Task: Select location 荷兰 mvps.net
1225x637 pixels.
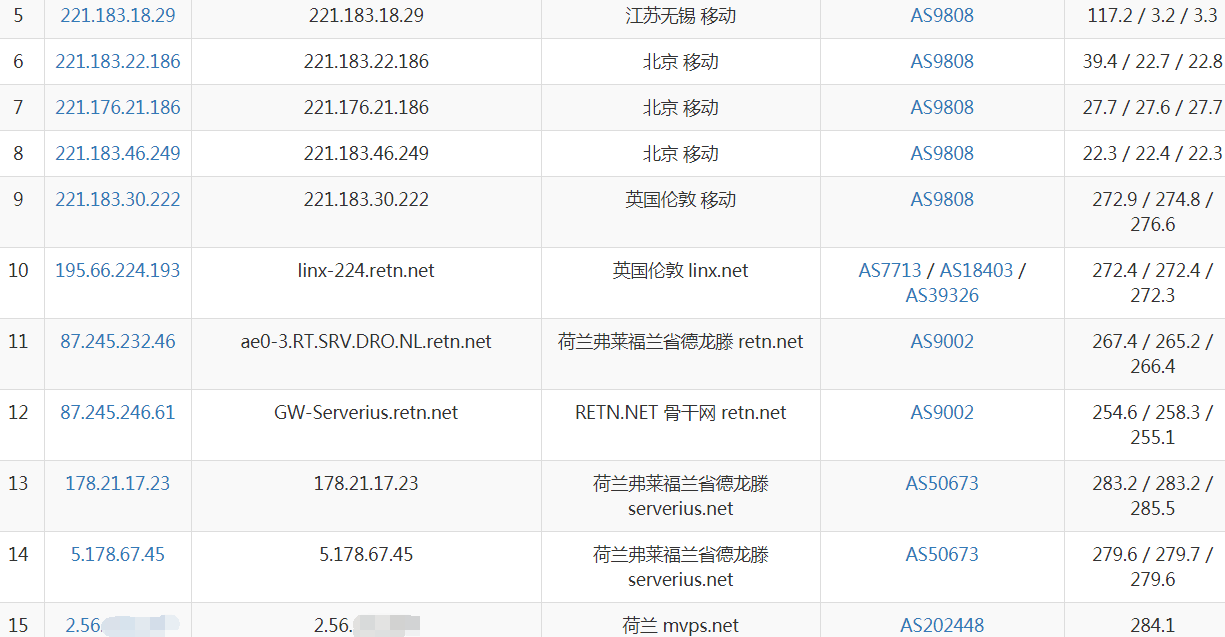Action: click(x=681, y=626)
